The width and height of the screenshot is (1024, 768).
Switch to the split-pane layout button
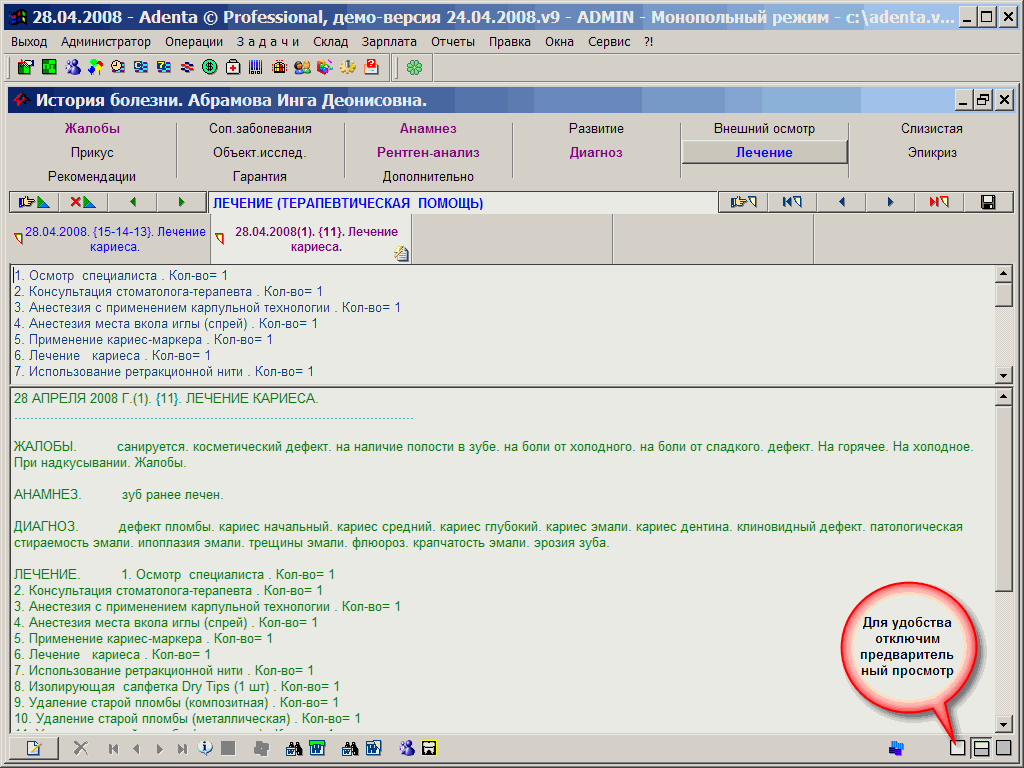click(981, 747)
